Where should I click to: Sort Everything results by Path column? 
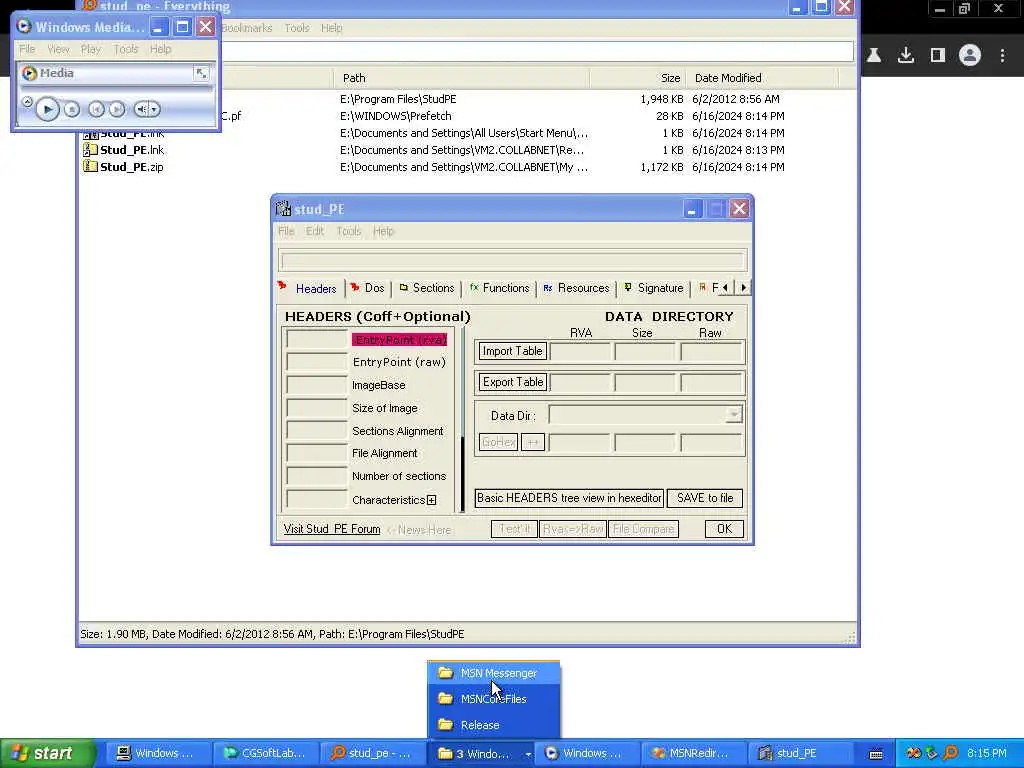point(461,78)
